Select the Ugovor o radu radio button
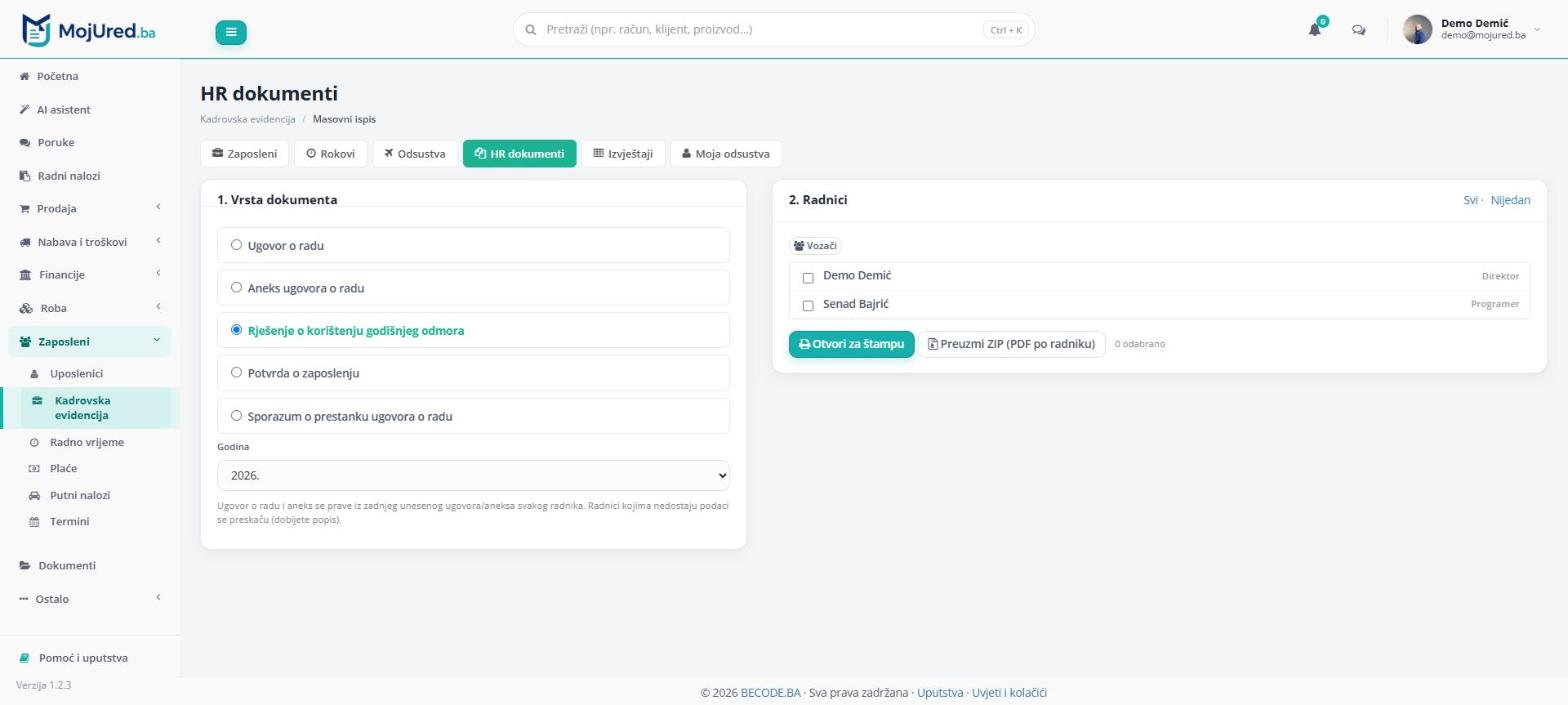 pyautogui.click(x=237, y=245)
